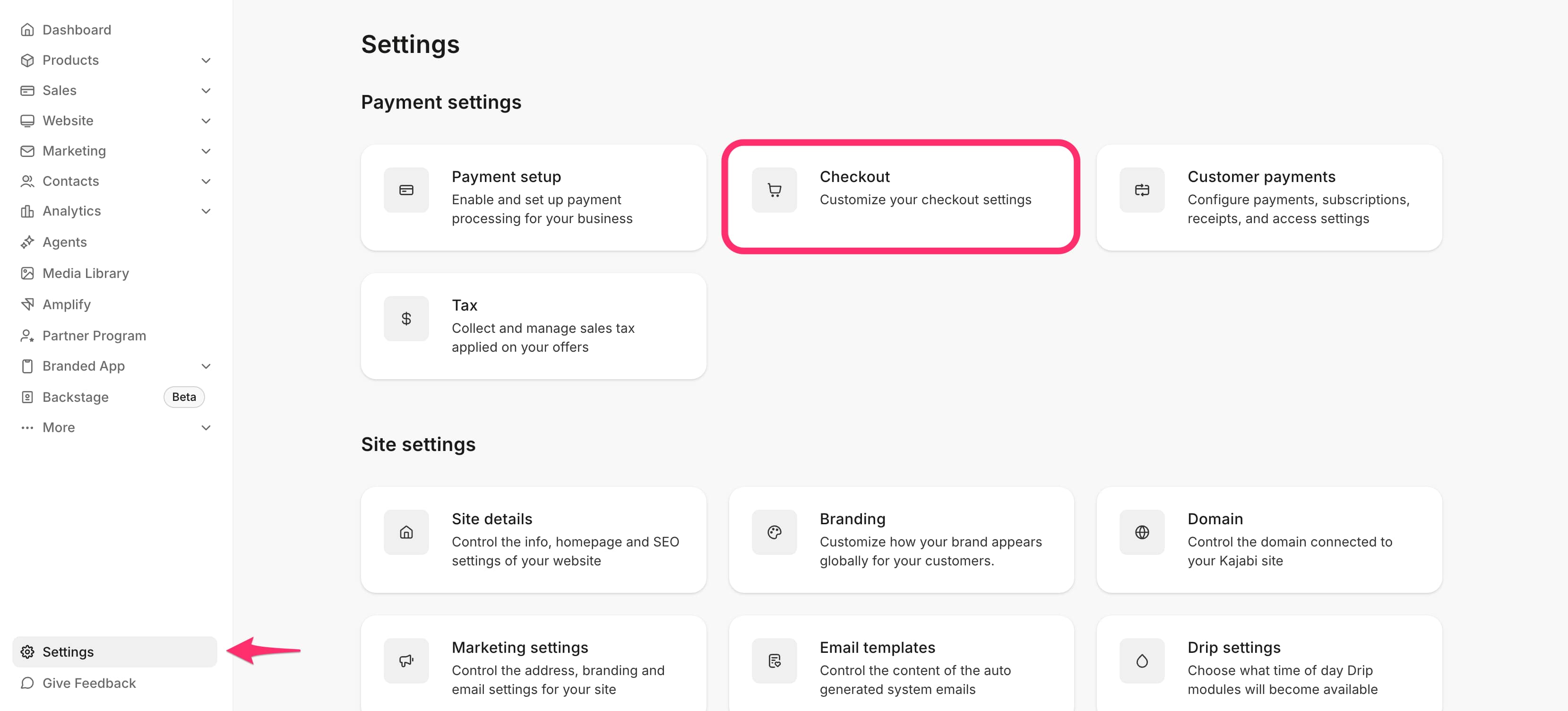Click the Media Library image icon
The image size is (1568, 711).
(27, 273)
